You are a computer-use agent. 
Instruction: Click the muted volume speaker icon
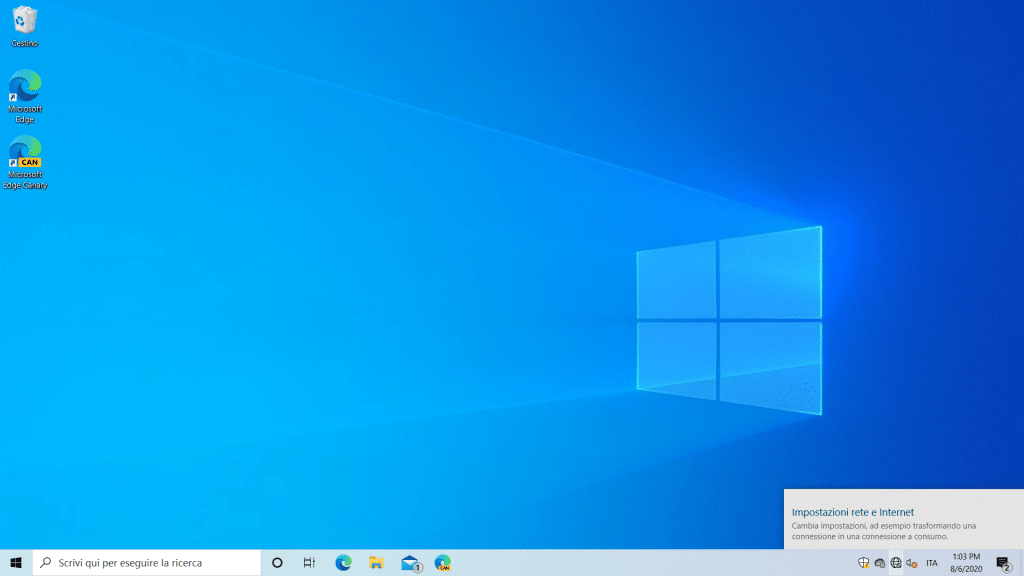coord(912,563)
